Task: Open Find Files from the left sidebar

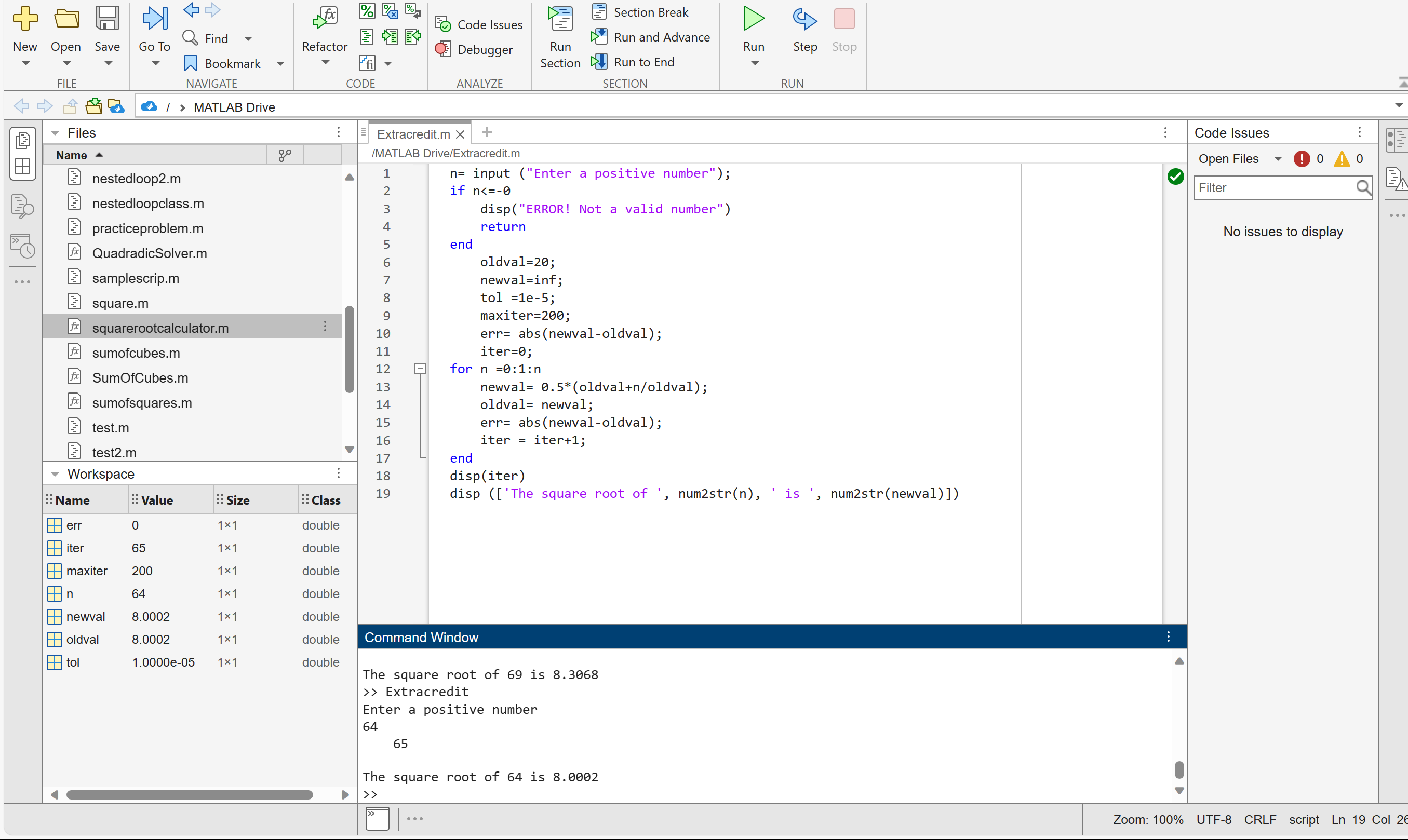Action: pyautogui.click(x=23, y=206)
